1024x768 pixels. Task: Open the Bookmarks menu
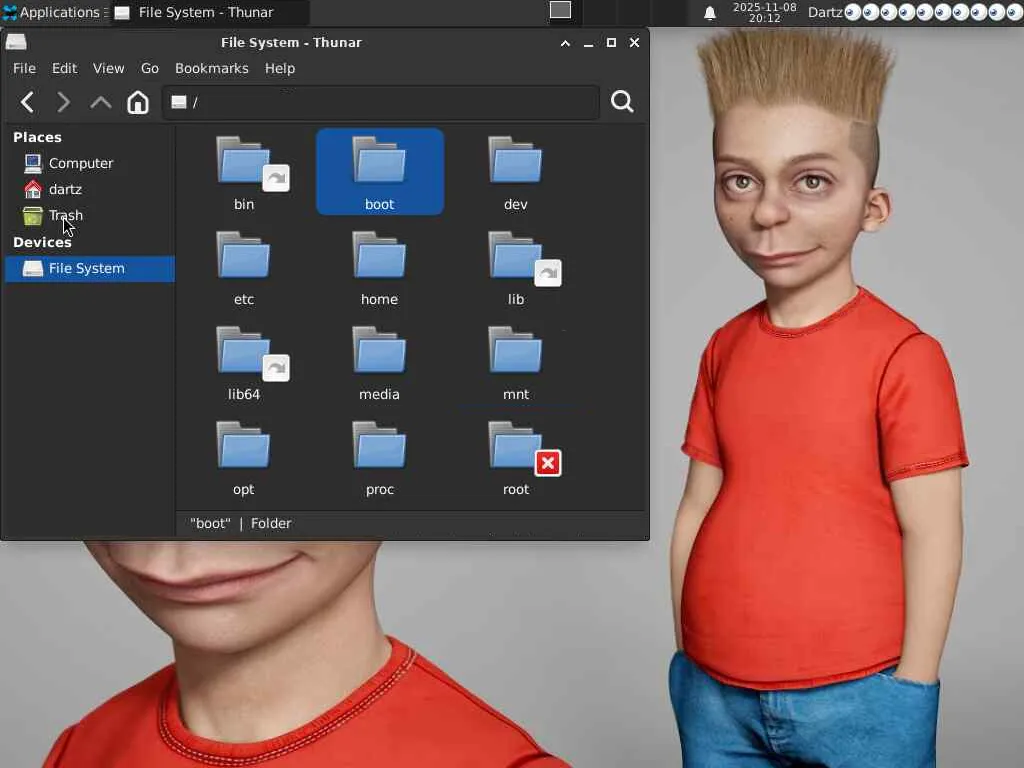click(x=212, y=68)
